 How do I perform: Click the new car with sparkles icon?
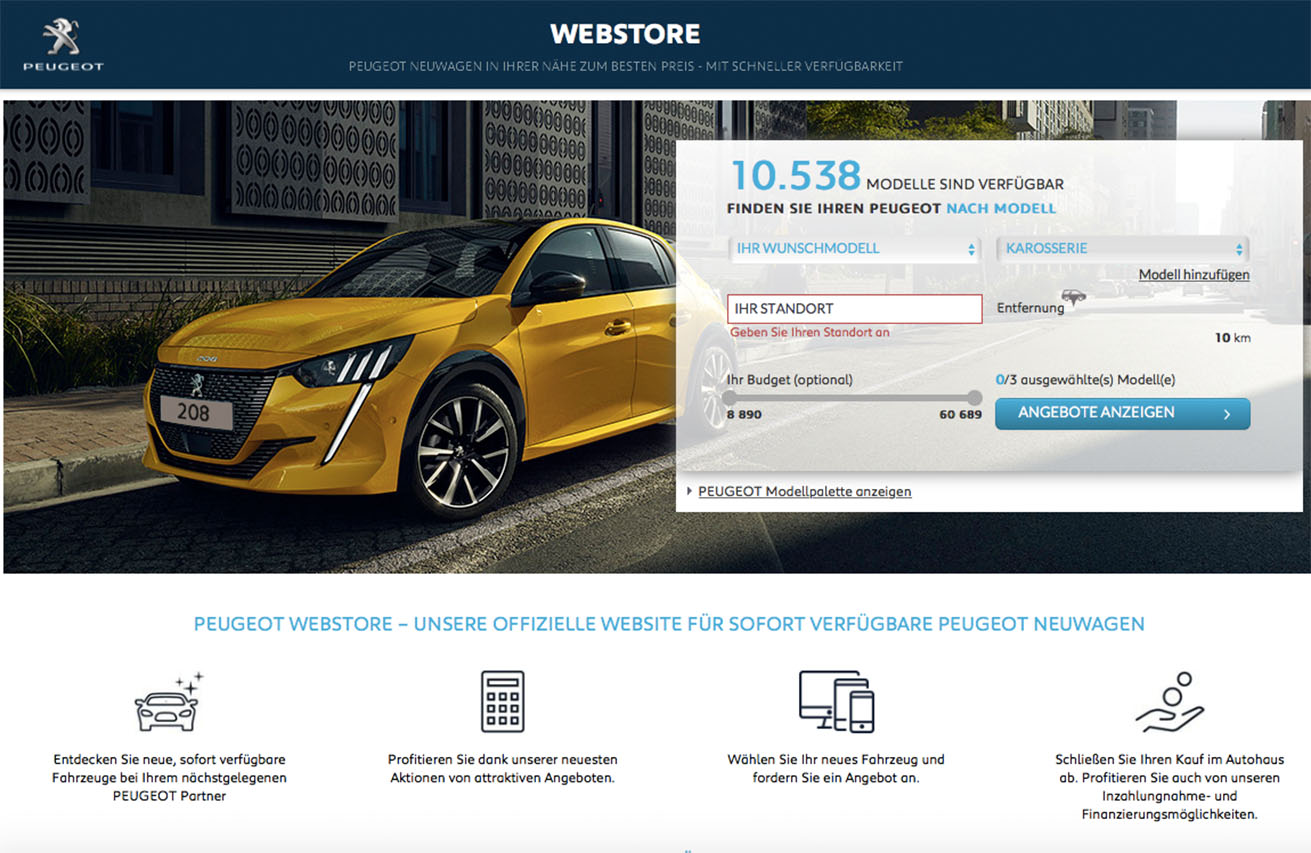[169, 701]
